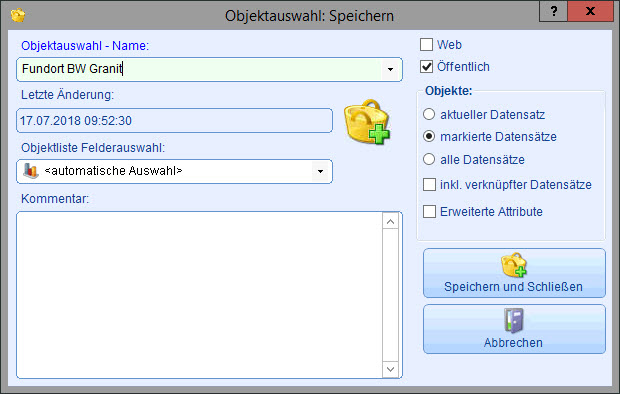
Task: Click the Objektliste Felderauswahl label
Action: [x=93, y=148]
